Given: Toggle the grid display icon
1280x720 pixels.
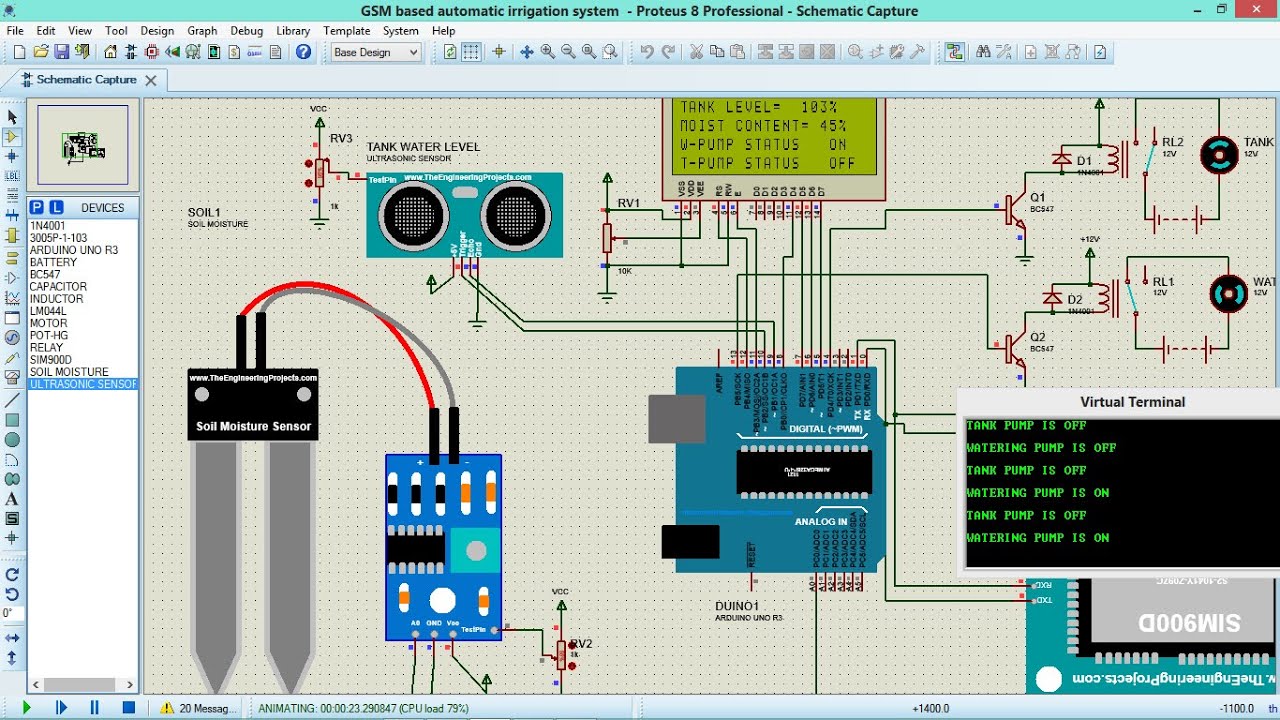Looking at the screenshot, I should click(471, 52).
